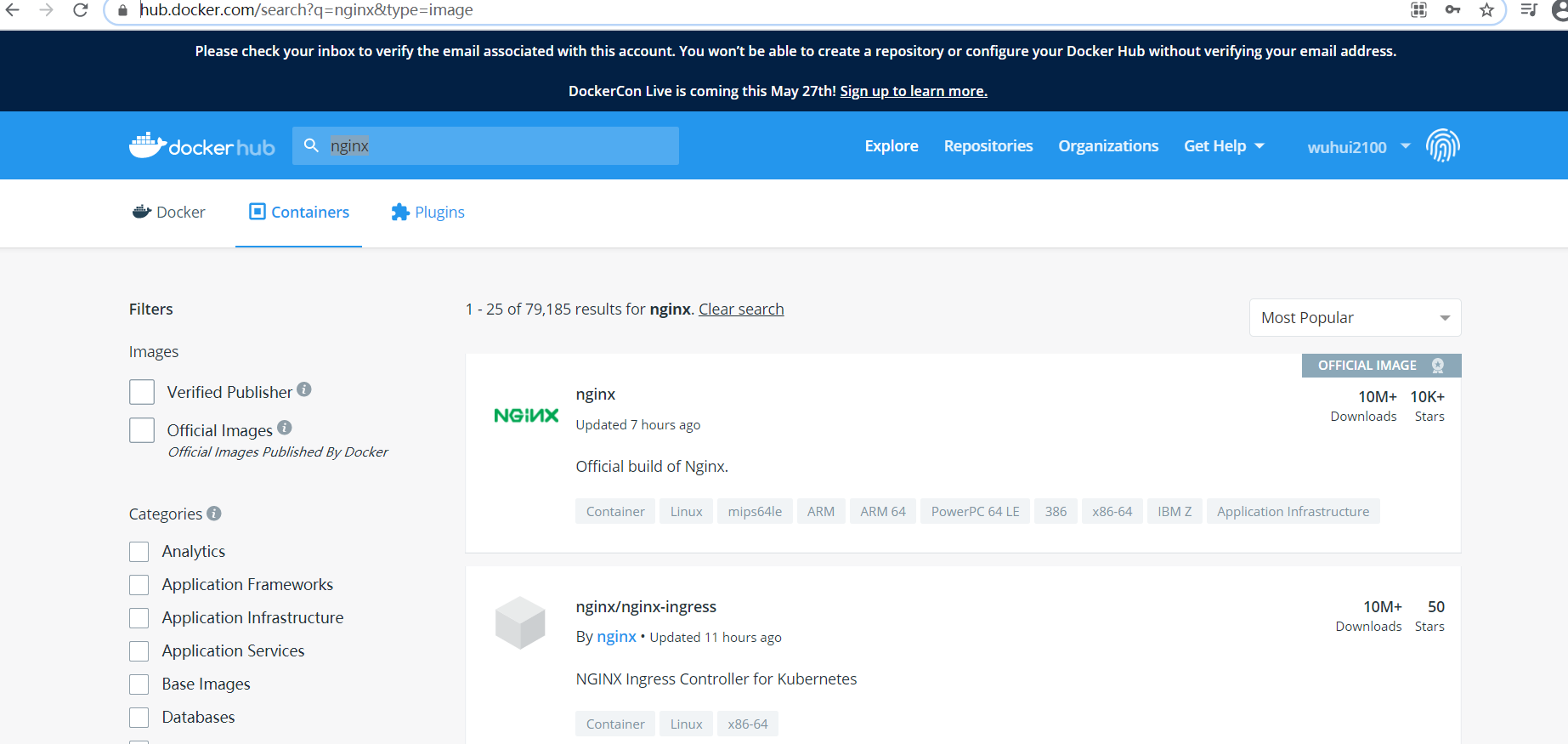Open the fingerprint avatar icon

click(x=1443, y=145)
